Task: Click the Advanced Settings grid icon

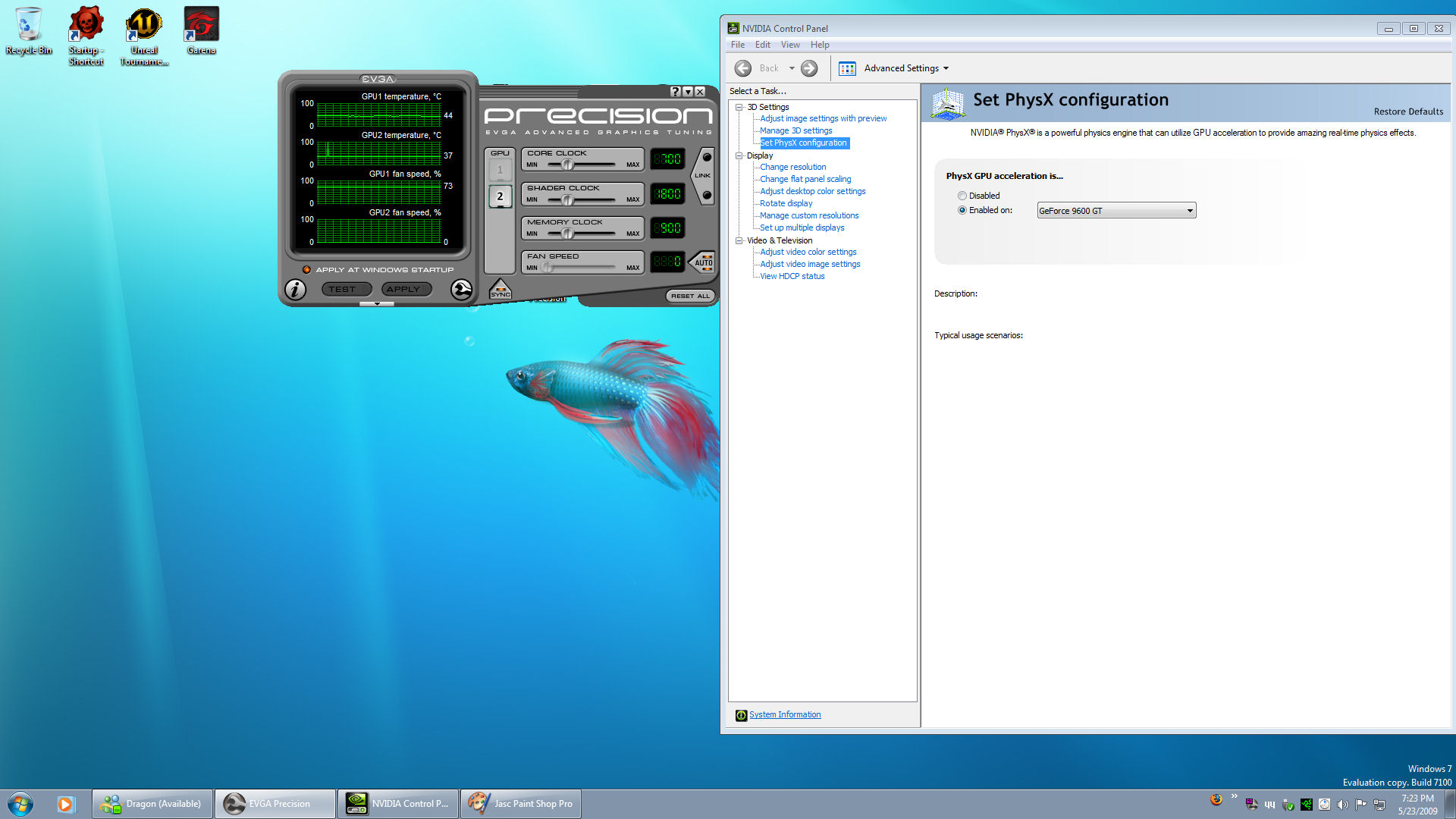Action: [847, 68]
